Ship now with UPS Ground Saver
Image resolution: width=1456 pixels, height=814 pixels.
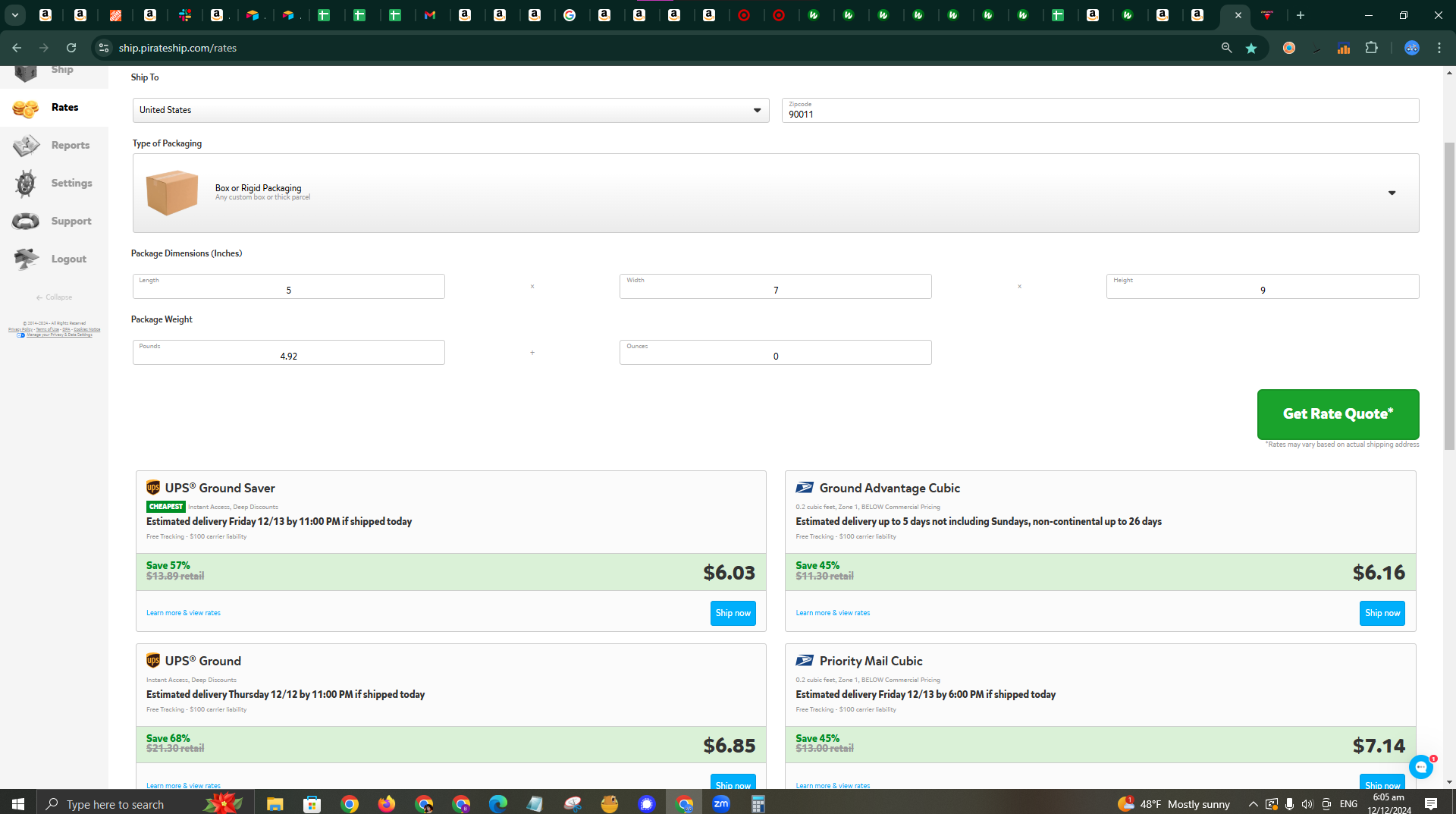click(x=733, y=613)
